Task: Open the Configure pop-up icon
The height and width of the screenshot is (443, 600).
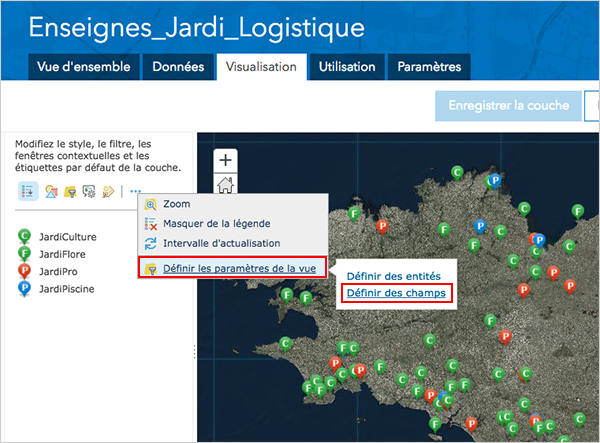Action: tap(89, 191)
